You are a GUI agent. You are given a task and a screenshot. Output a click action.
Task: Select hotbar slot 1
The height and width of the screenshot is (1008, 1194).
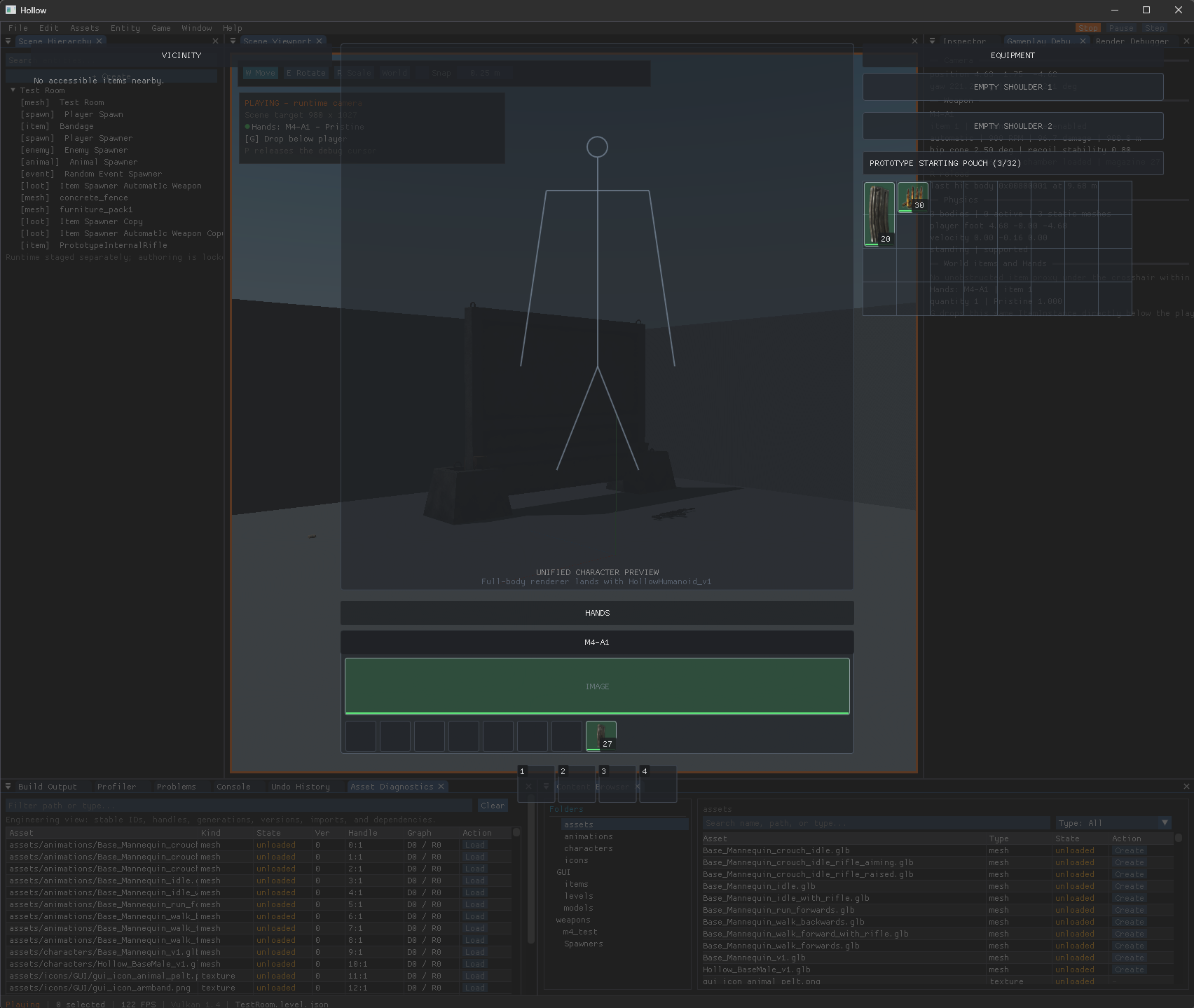tap(536, 784)
